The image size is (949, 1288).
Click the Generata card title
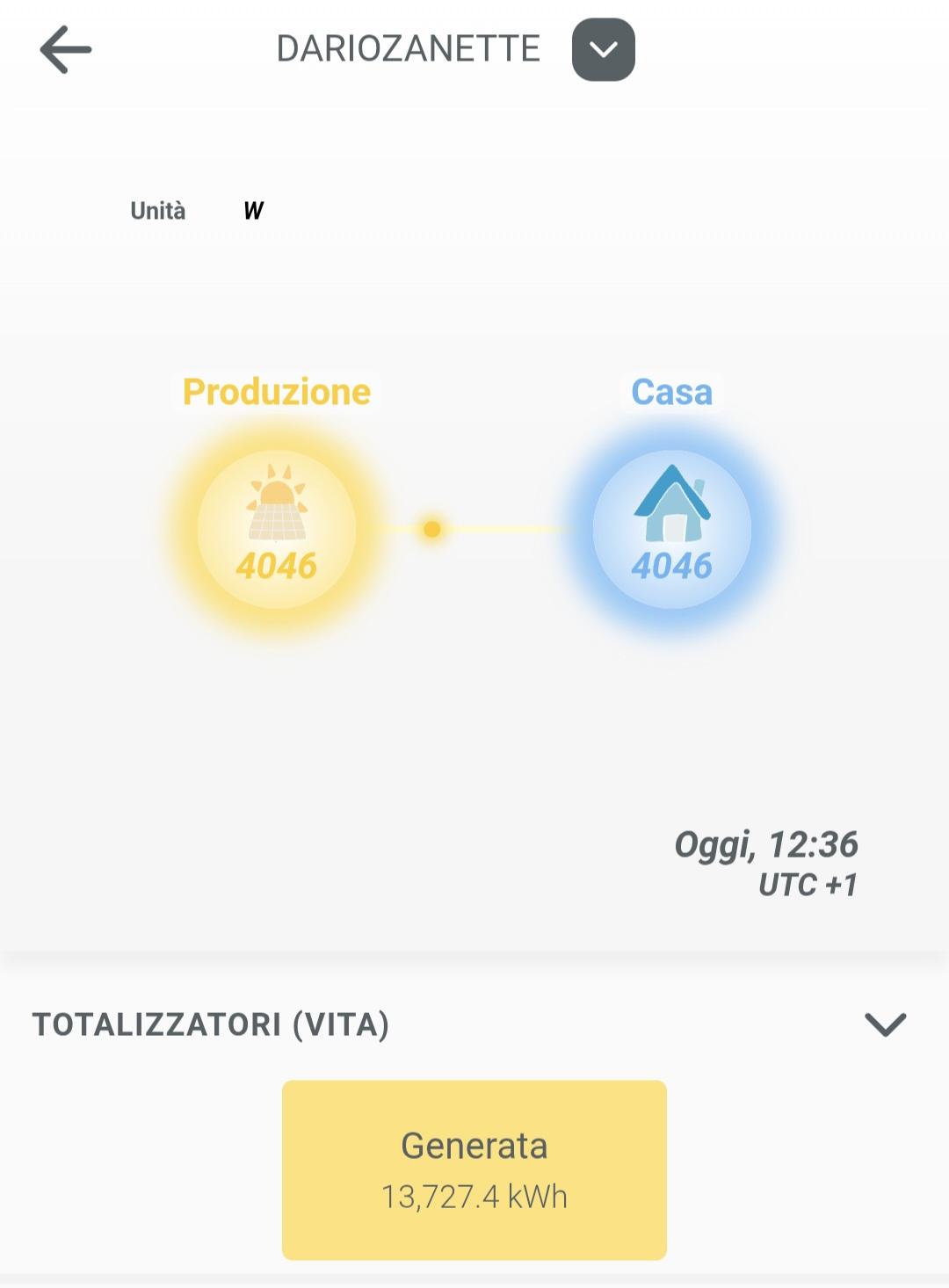coord(474,1146)
